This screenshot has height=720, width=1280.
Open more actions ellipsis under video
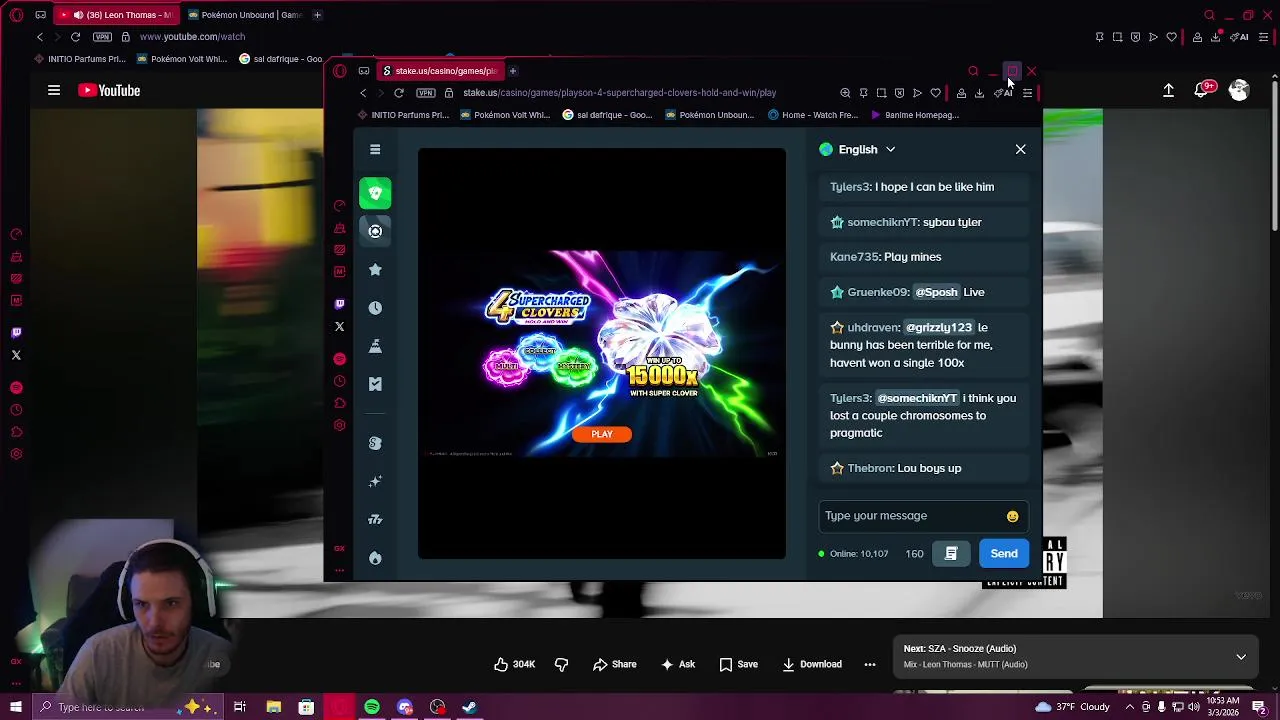tap(870, 664)
